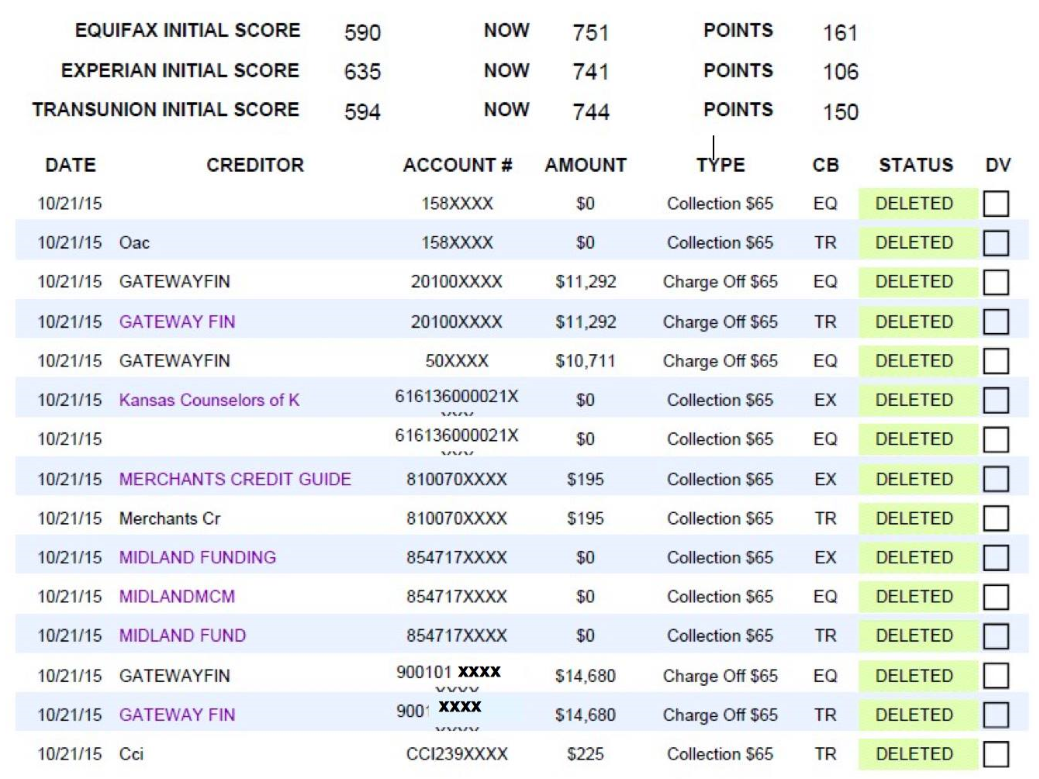
Task: Click the DATE column header
Action: pos(71,165)
